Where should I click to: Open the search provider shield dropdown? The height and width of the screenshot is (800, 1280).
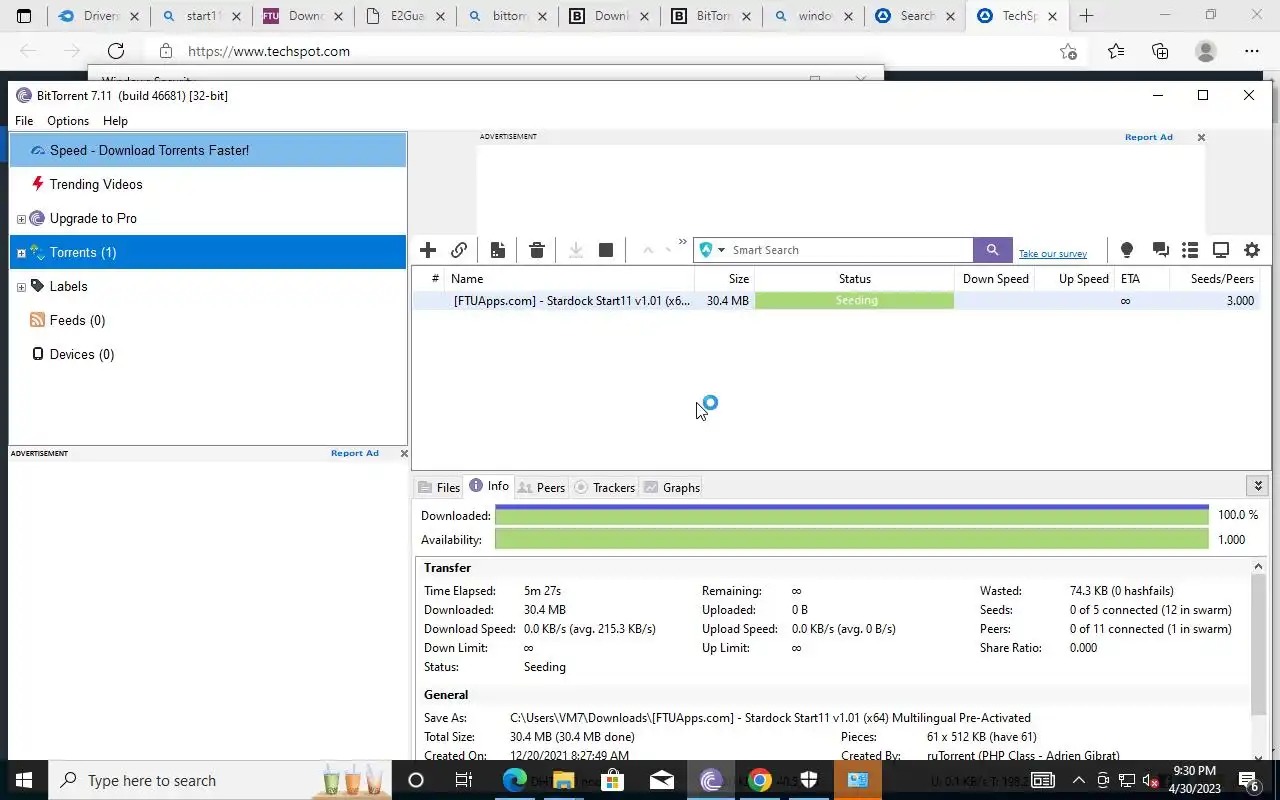(x=712, y=250)
